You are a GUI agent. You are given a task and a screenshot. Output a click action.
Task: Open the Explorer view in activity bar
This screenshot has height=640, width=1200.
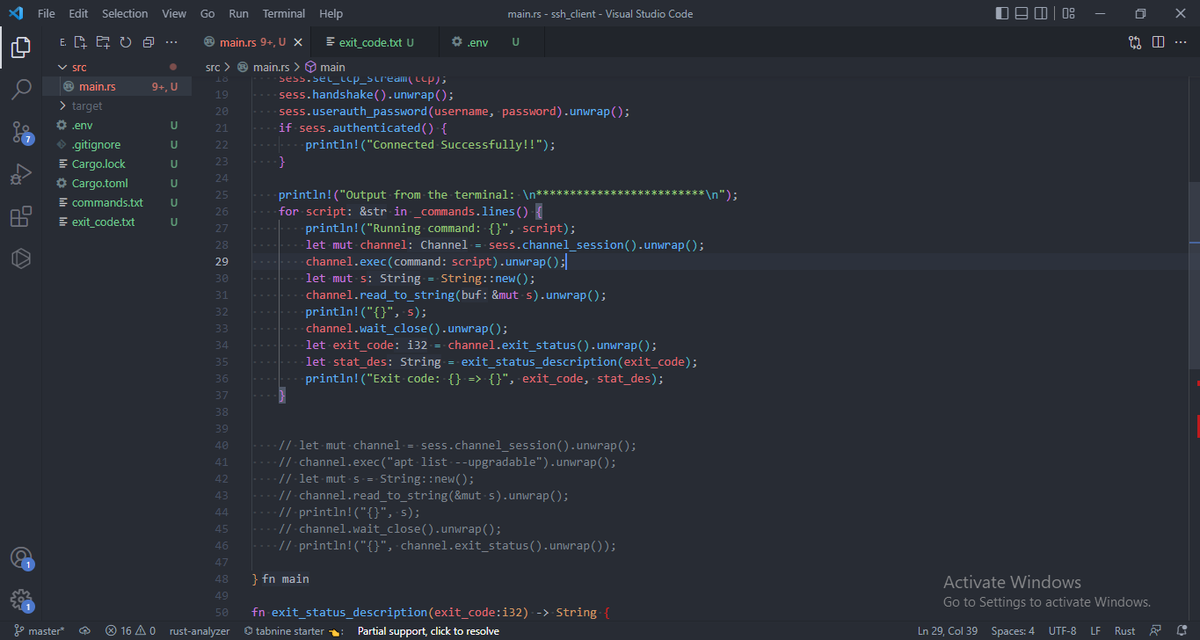coord(21,47)
